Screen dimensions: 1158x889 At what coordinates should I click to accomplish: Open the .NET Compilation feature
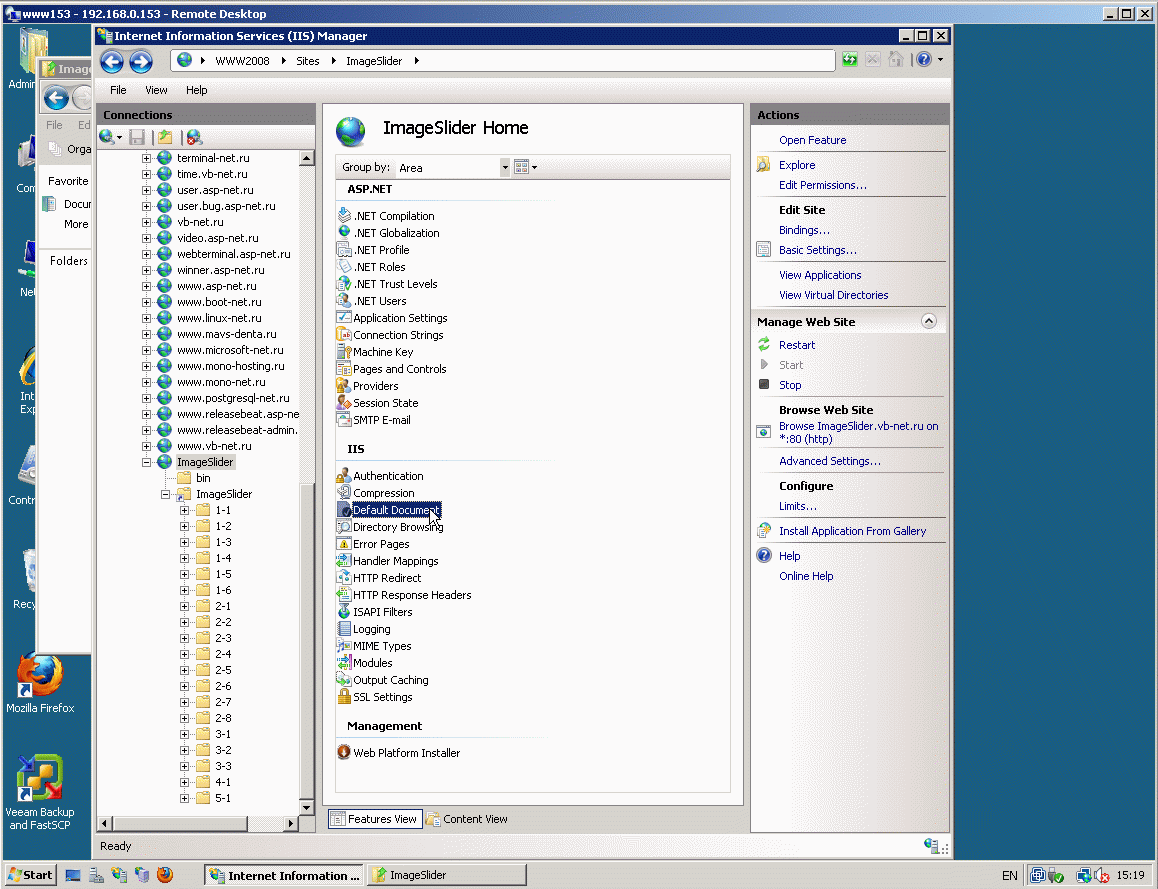tap(386, 216)
